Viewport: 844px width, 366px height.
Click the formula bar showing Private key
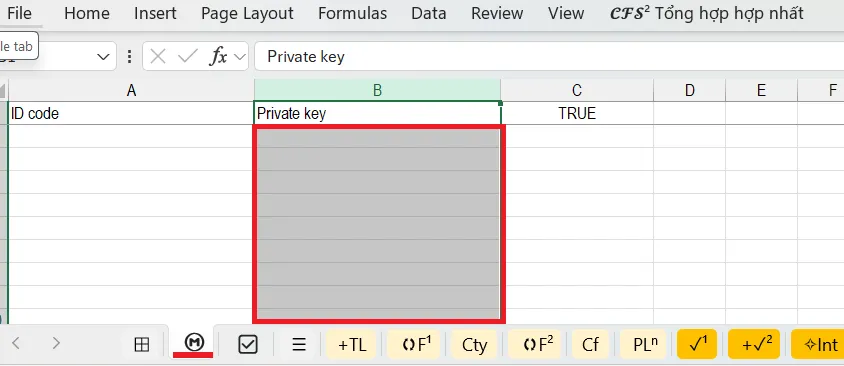(549, 57)
